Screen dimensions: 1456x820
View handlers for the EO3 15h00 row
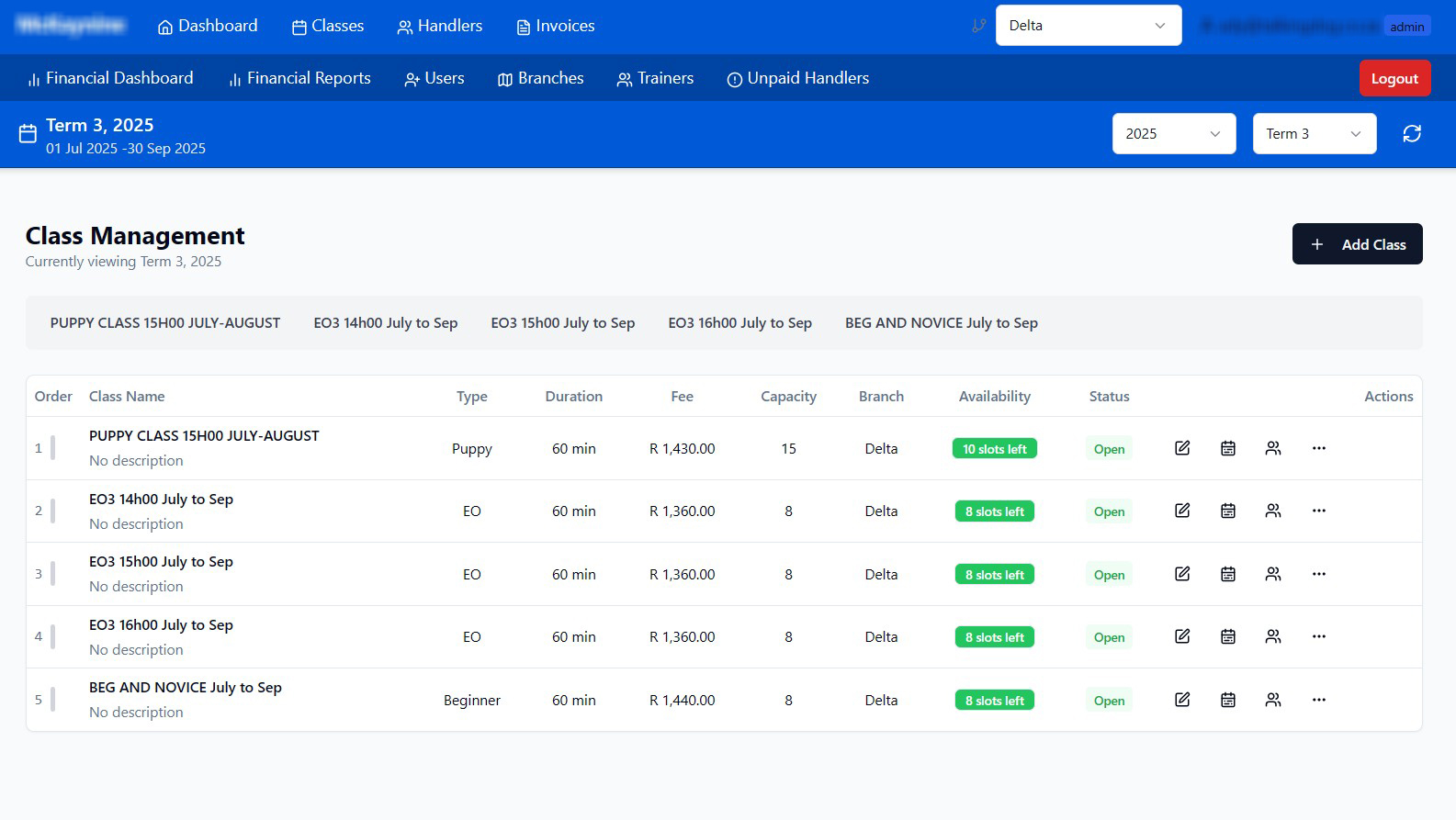[x=1273, y=574]
